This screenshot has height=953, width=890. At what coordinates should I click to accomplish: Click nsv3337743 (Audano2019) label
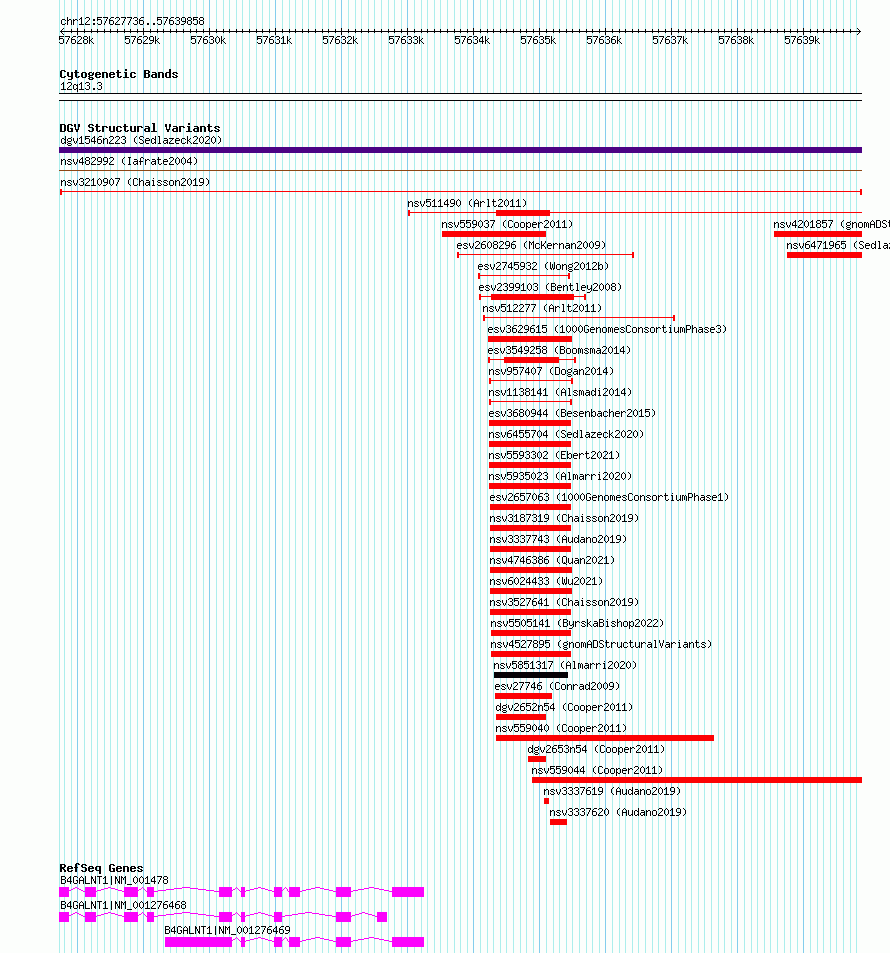(558, 540)
